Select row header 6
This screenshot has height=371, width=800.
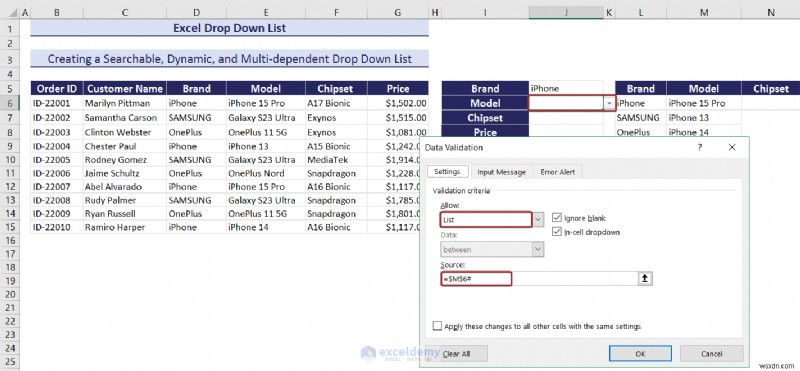point(10,103)
